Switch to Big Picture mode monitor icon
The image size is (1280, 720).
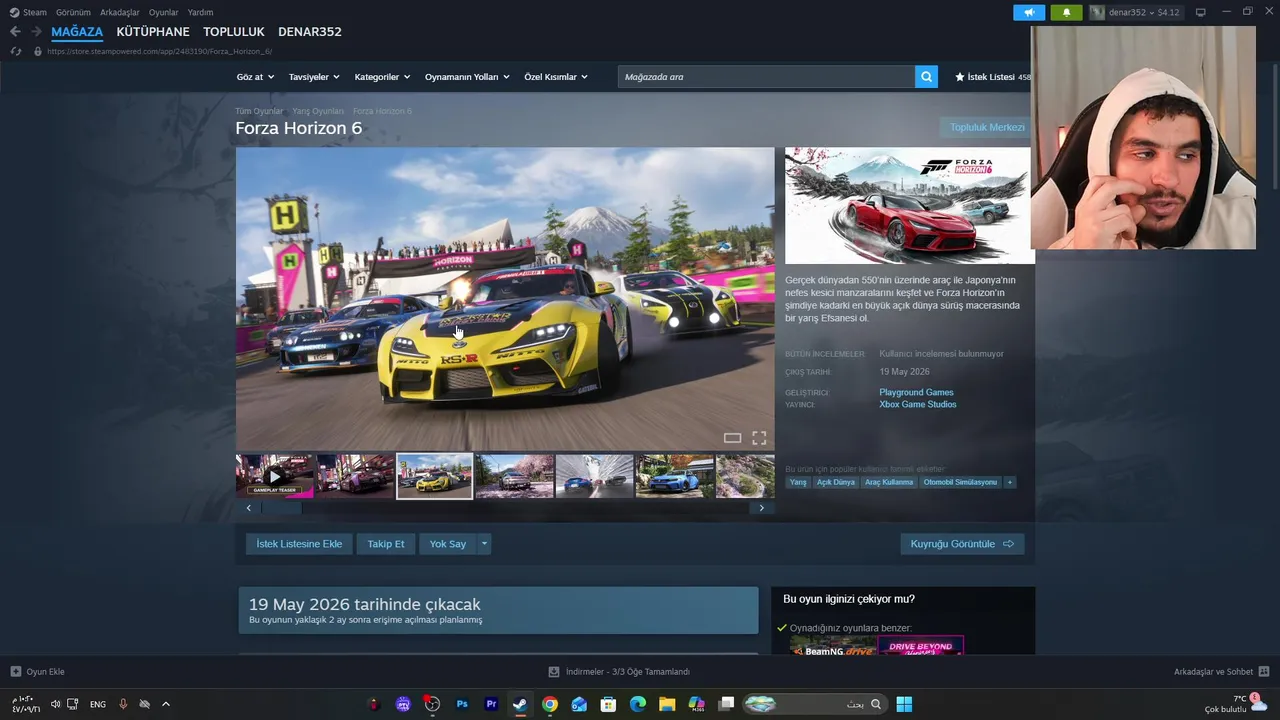(x=1201, y=12)
